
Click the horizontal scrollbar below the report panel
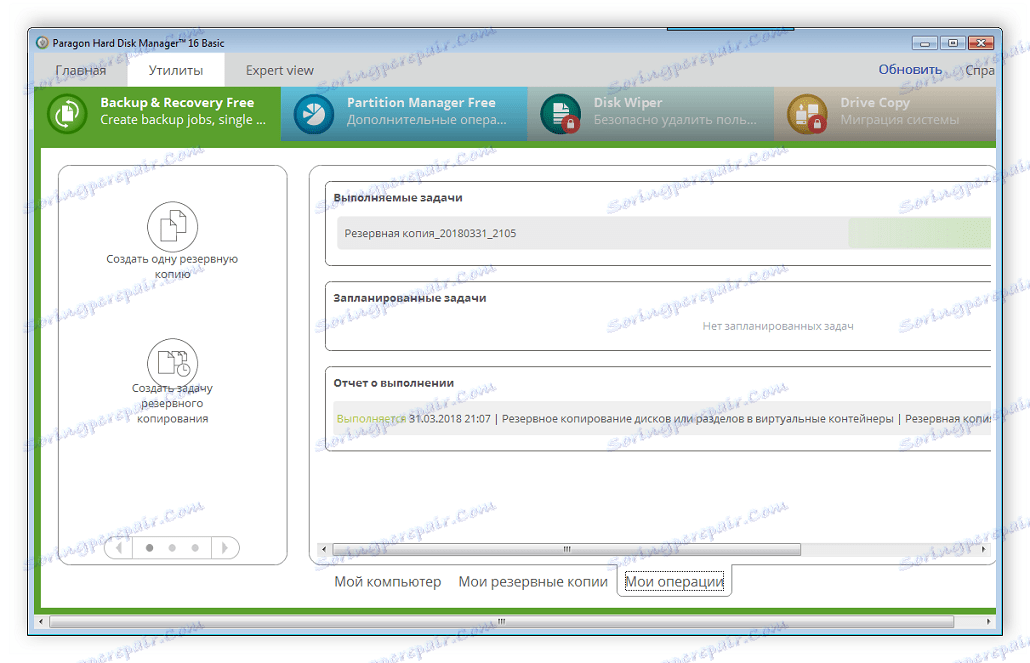pyautogui.click(x=565, y=549)
